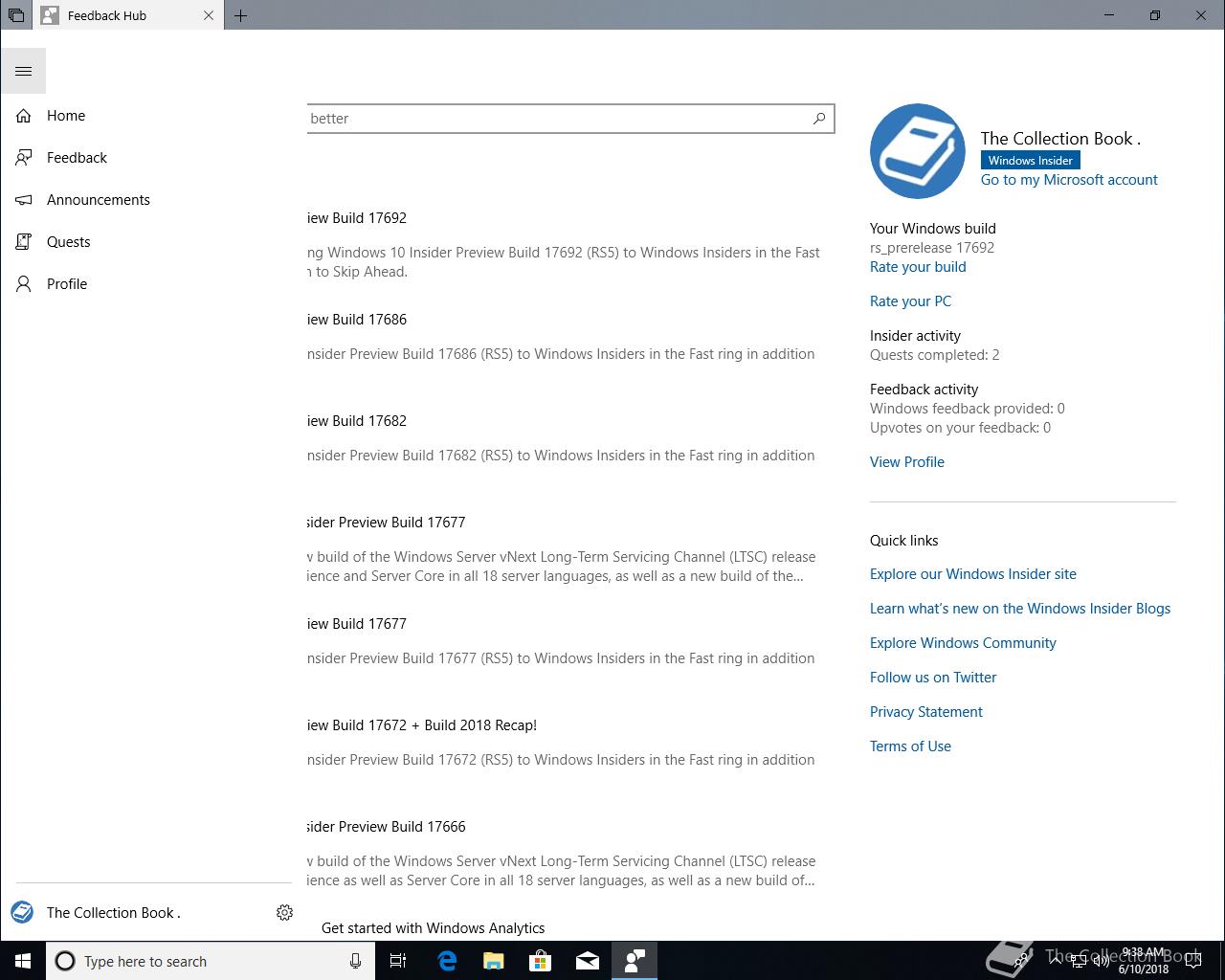Click the magnifier search button
Viewport: 1225px width, 980px height.
(x=819, y=119)
